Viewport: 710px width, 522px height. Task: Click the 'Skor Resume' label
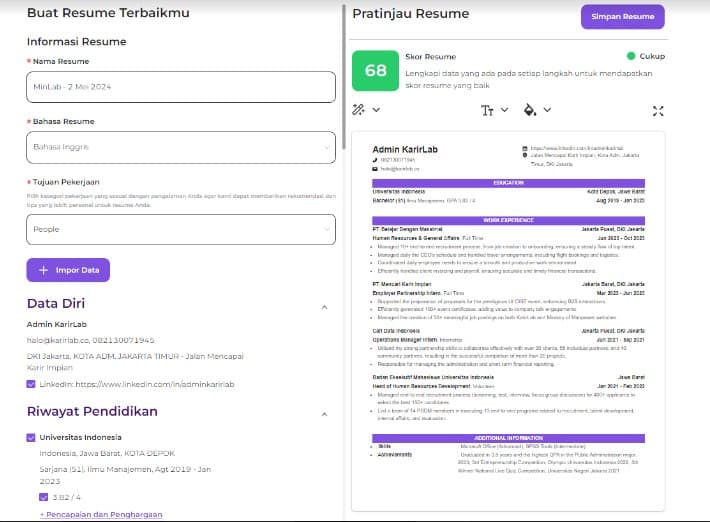coord(431,57)
